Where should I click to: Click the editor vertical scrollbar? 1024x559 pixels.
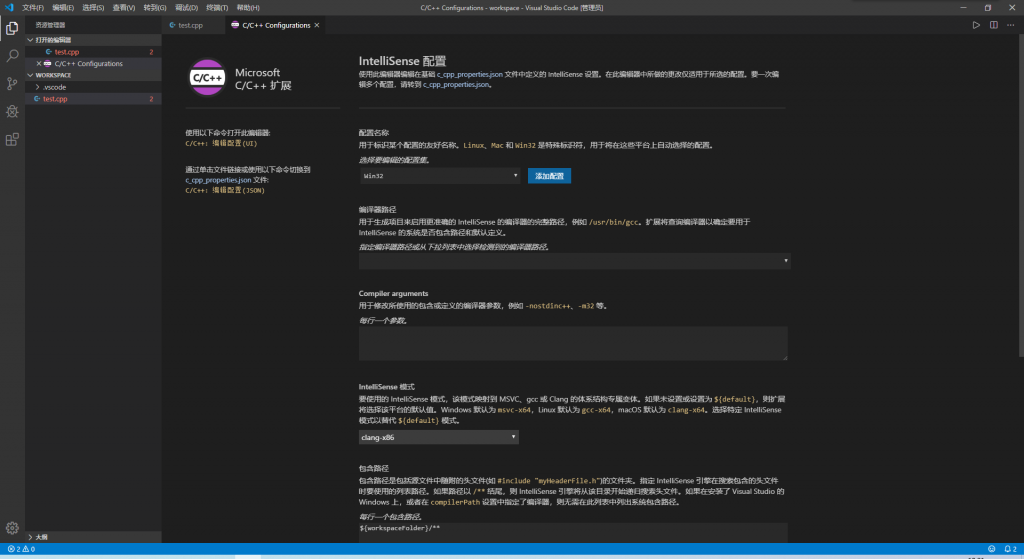[x=1020, y=196]
